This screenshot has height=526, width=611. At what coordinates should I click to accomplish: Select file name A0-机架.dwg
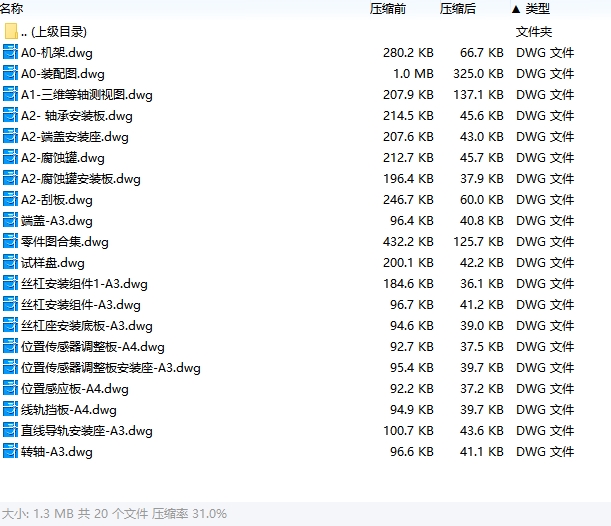[x=57, y=53]
